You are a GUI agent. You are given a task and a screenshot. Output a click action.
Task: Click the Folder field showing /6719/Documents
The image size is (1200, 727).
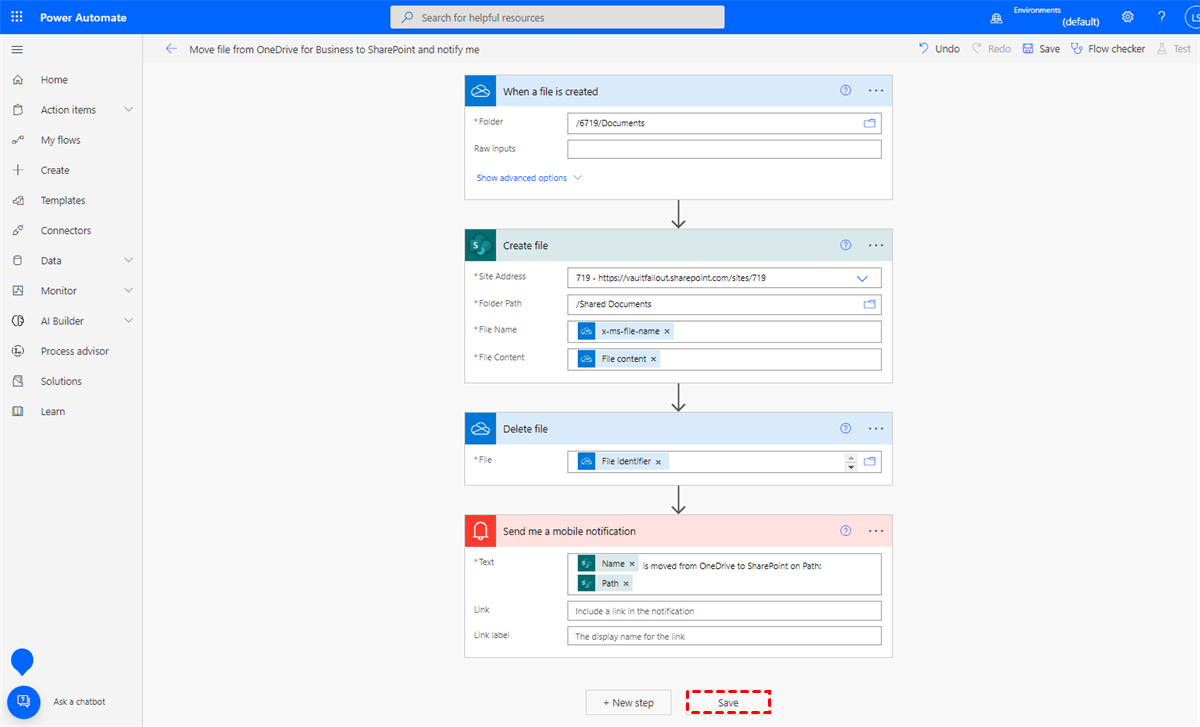click(x=724, y=123)
